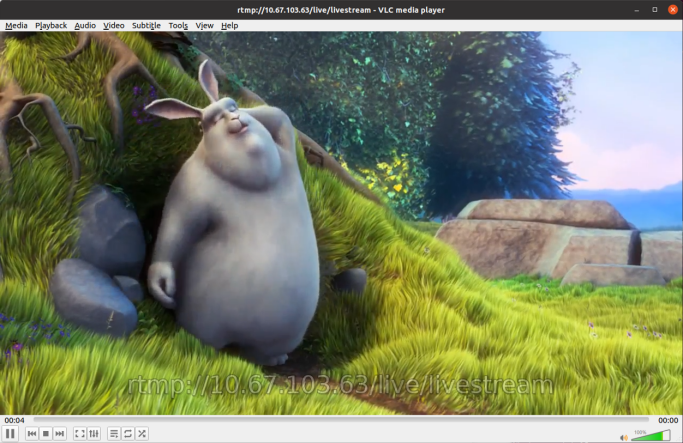Viewport: 683px width, 443px height.
Task: Maximize the VLC window
Action: [x=654, y=10]
